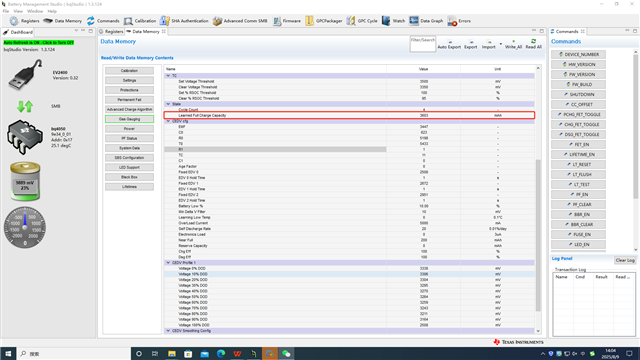Open the GPC Cycle tool
The image size is (640, 360).
[x=362, y=21]
